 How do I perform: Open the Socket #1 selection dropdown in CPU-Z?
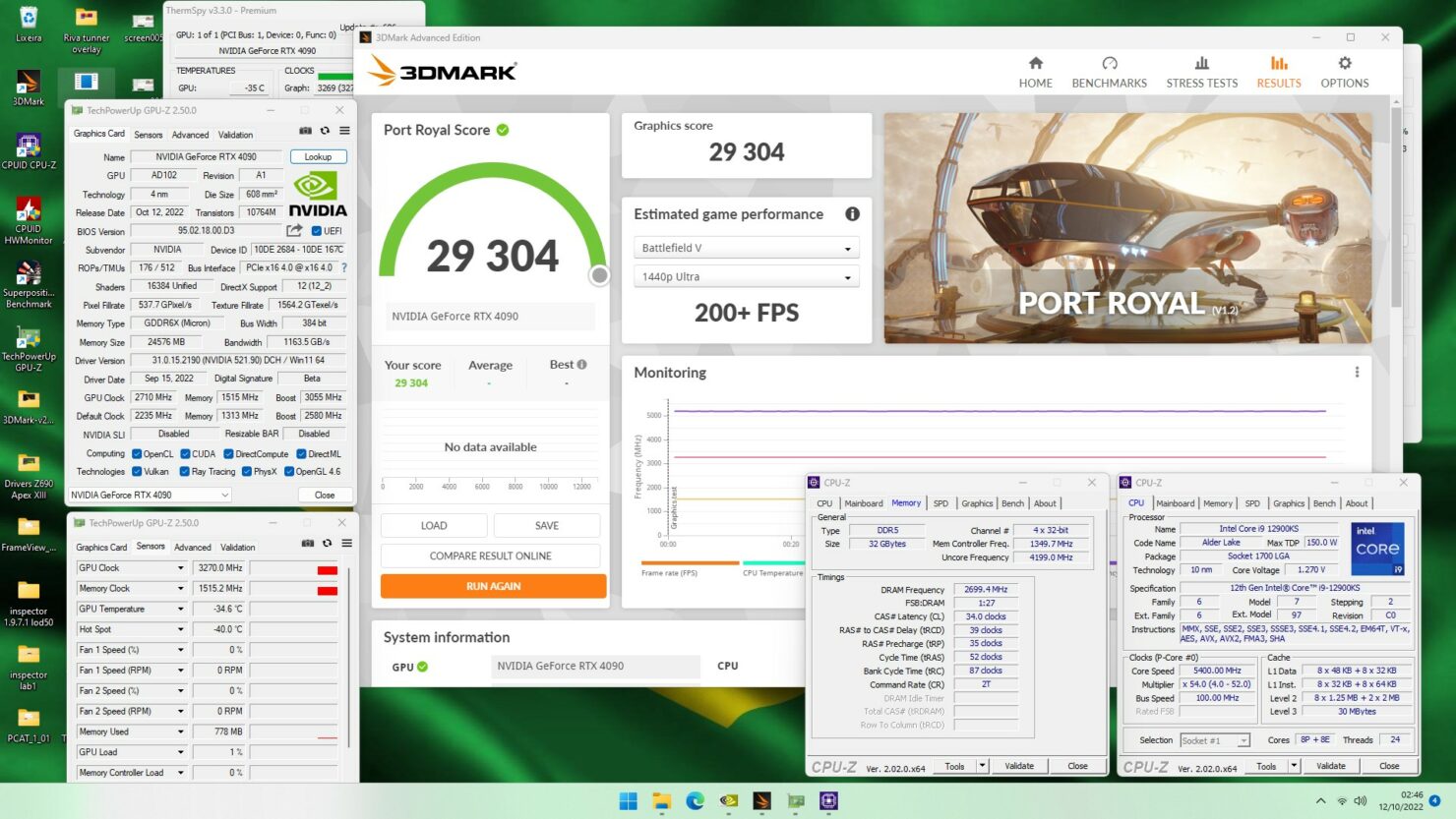tap(1215, 740)
